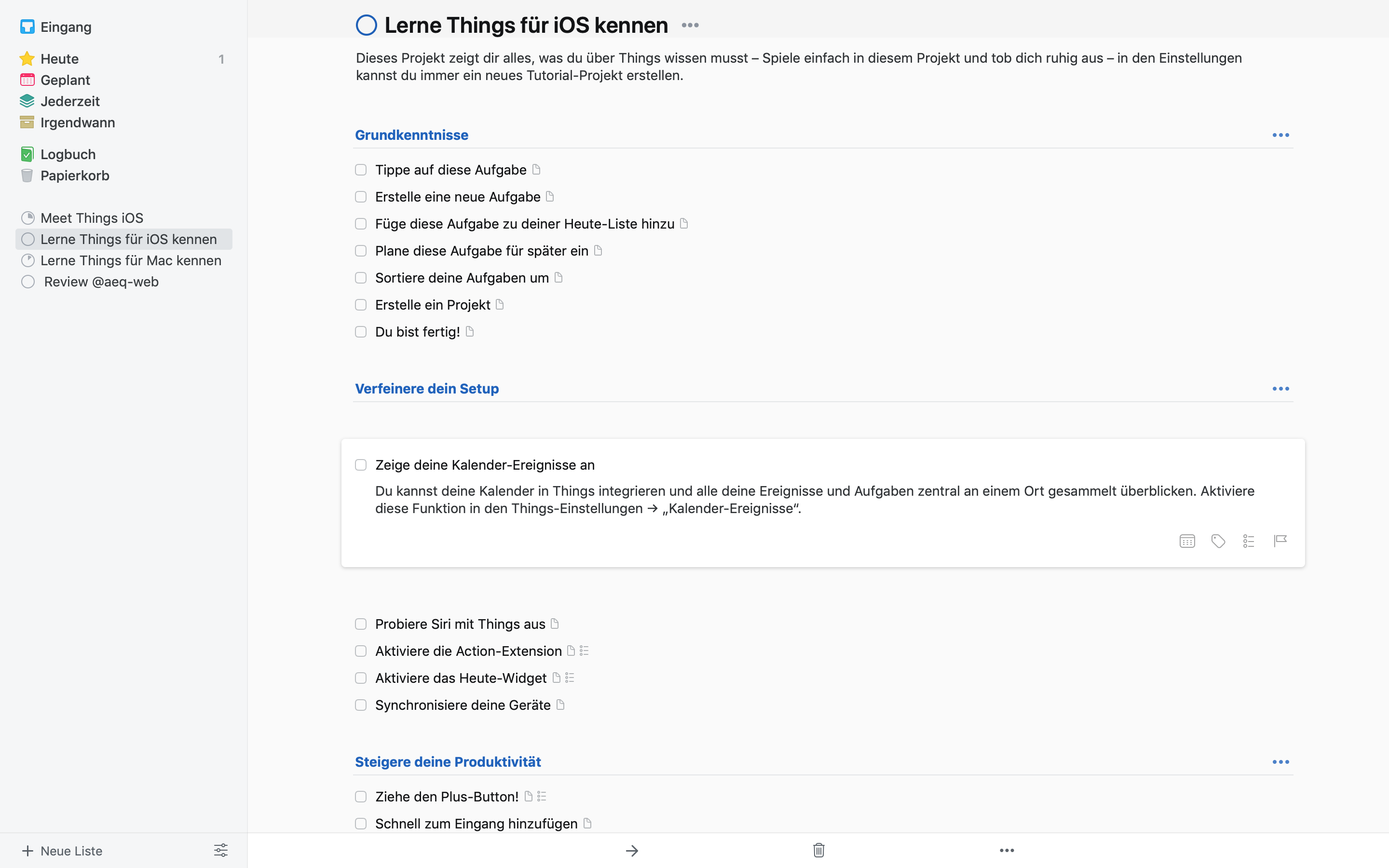Click the project description text

click(798, 67)
